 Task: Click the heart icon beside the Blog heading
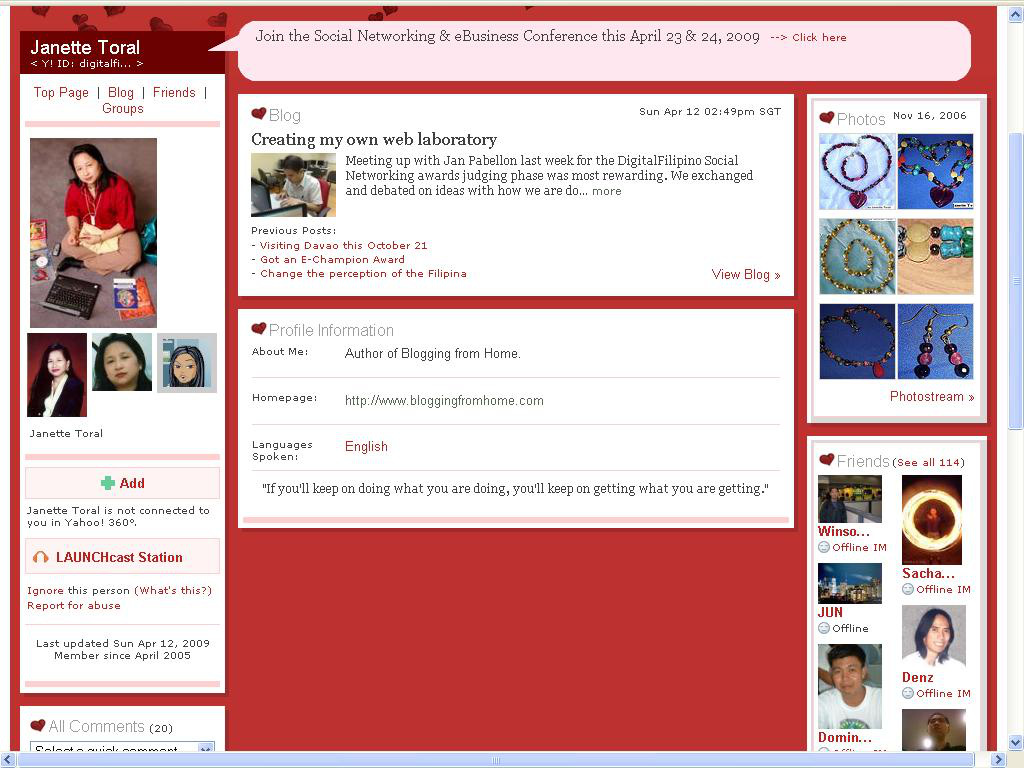(x=259, y=115)
